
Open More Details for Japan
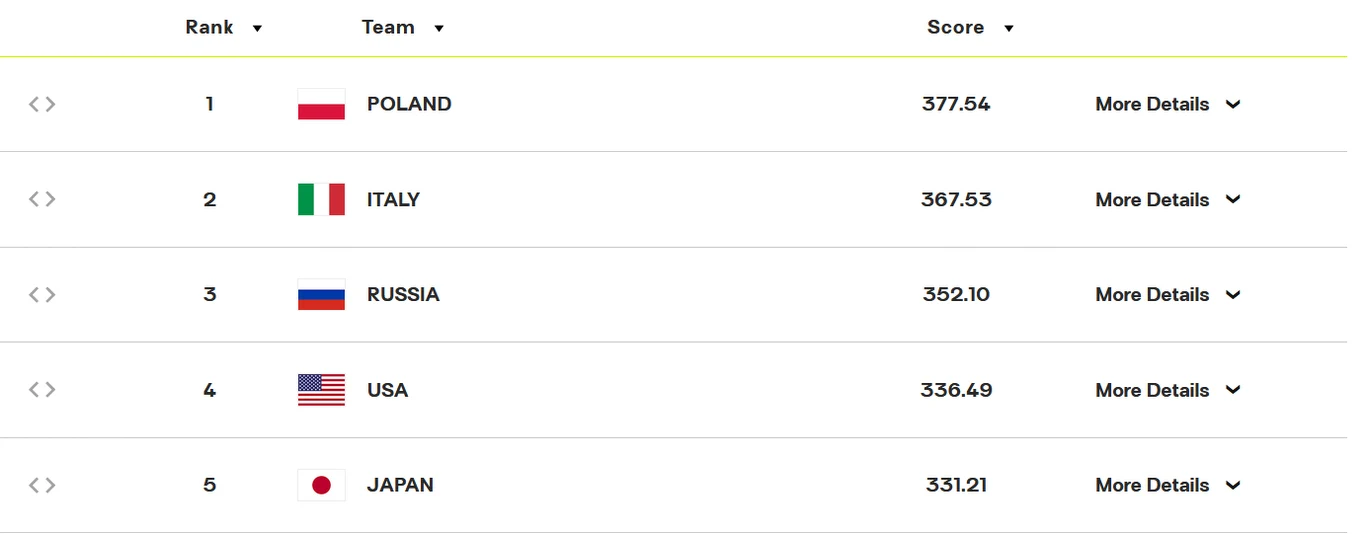coord(1168,485)
